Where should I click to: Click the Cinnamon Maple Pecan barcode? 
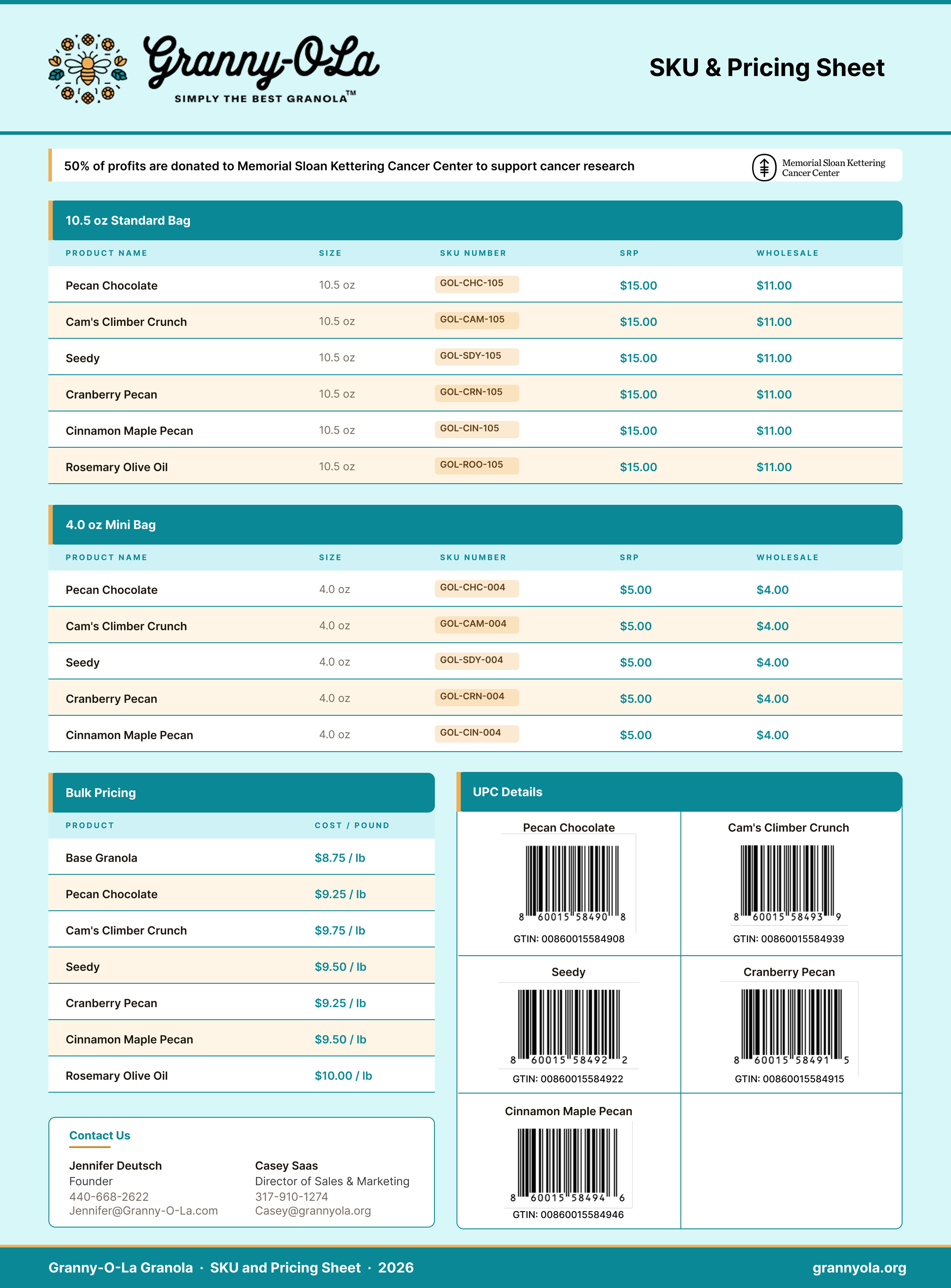click(568, 1165)
